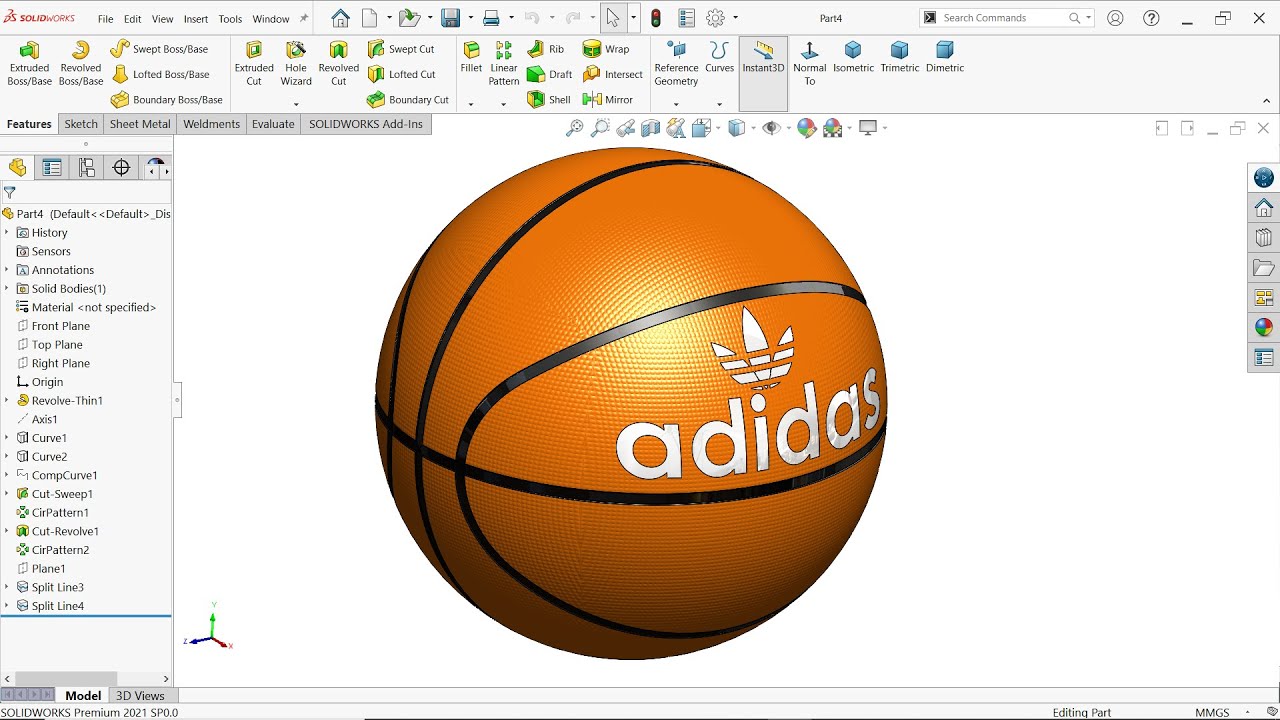Open the Insert menu
Screen dimensions: 1280x720
point(196,19)
